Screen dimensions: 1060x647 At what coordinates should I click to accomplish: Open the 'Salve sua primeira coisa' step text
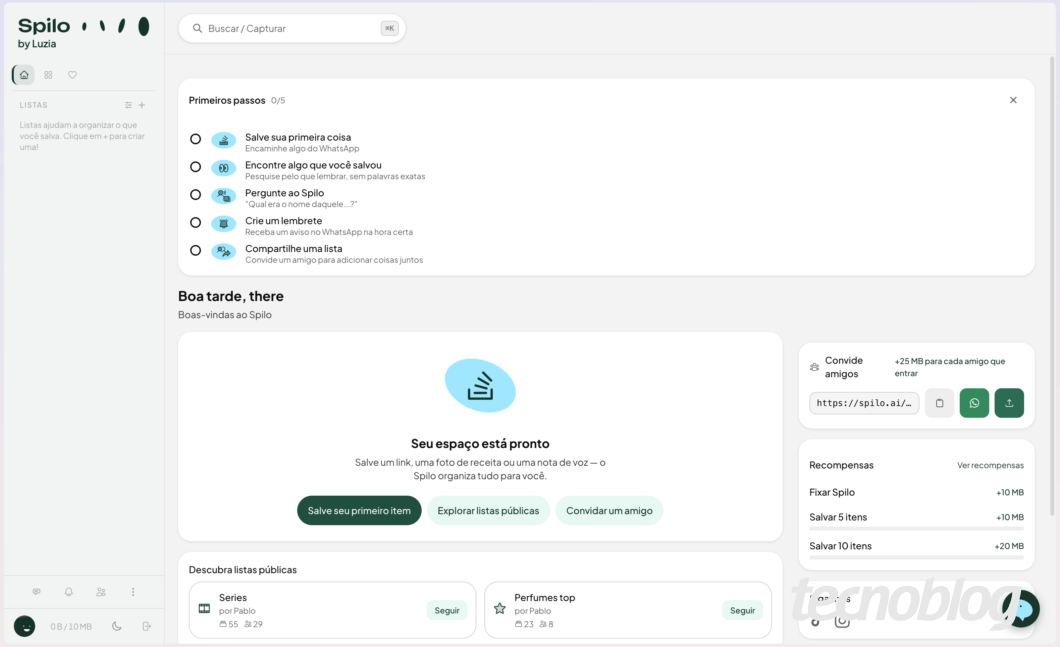point(298,137)
